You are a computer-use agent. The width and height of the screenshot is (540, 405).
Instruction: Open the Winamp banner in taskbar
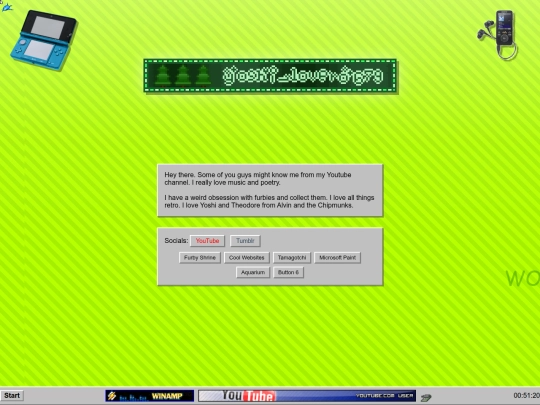pyautogui.click(x=149, y=396)
